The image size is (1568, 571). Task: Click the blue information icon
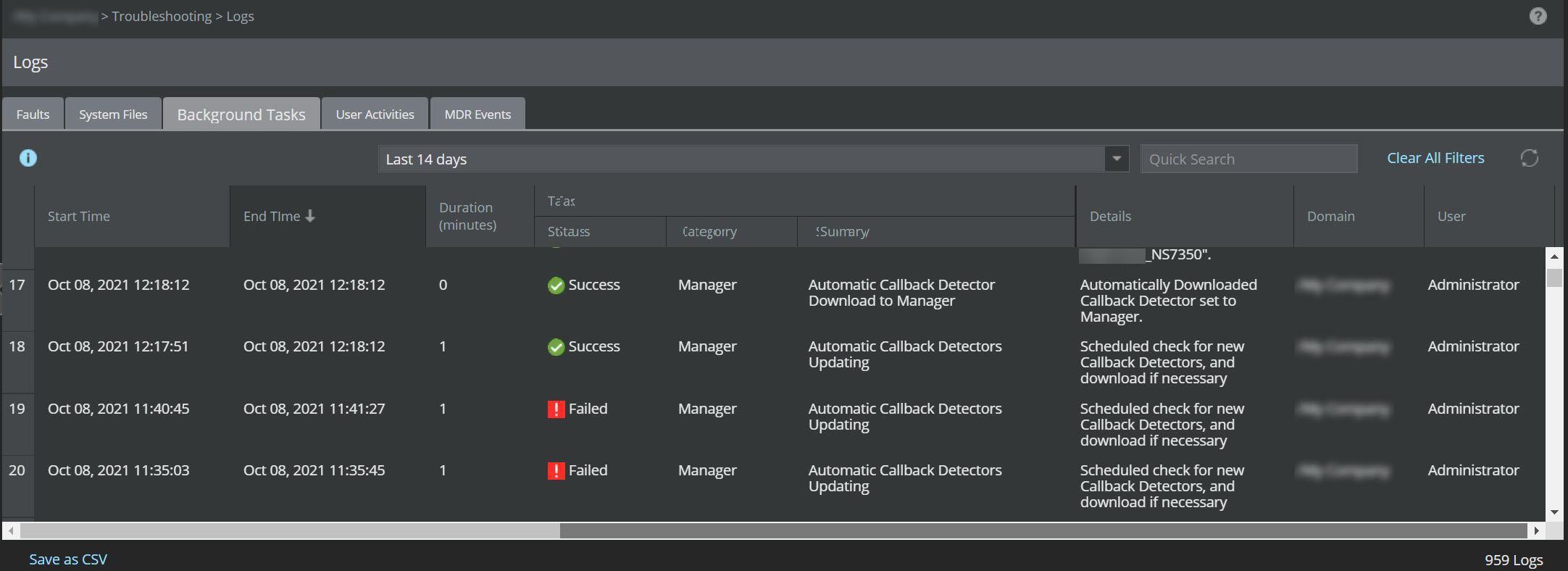click(x=28, y=158)
